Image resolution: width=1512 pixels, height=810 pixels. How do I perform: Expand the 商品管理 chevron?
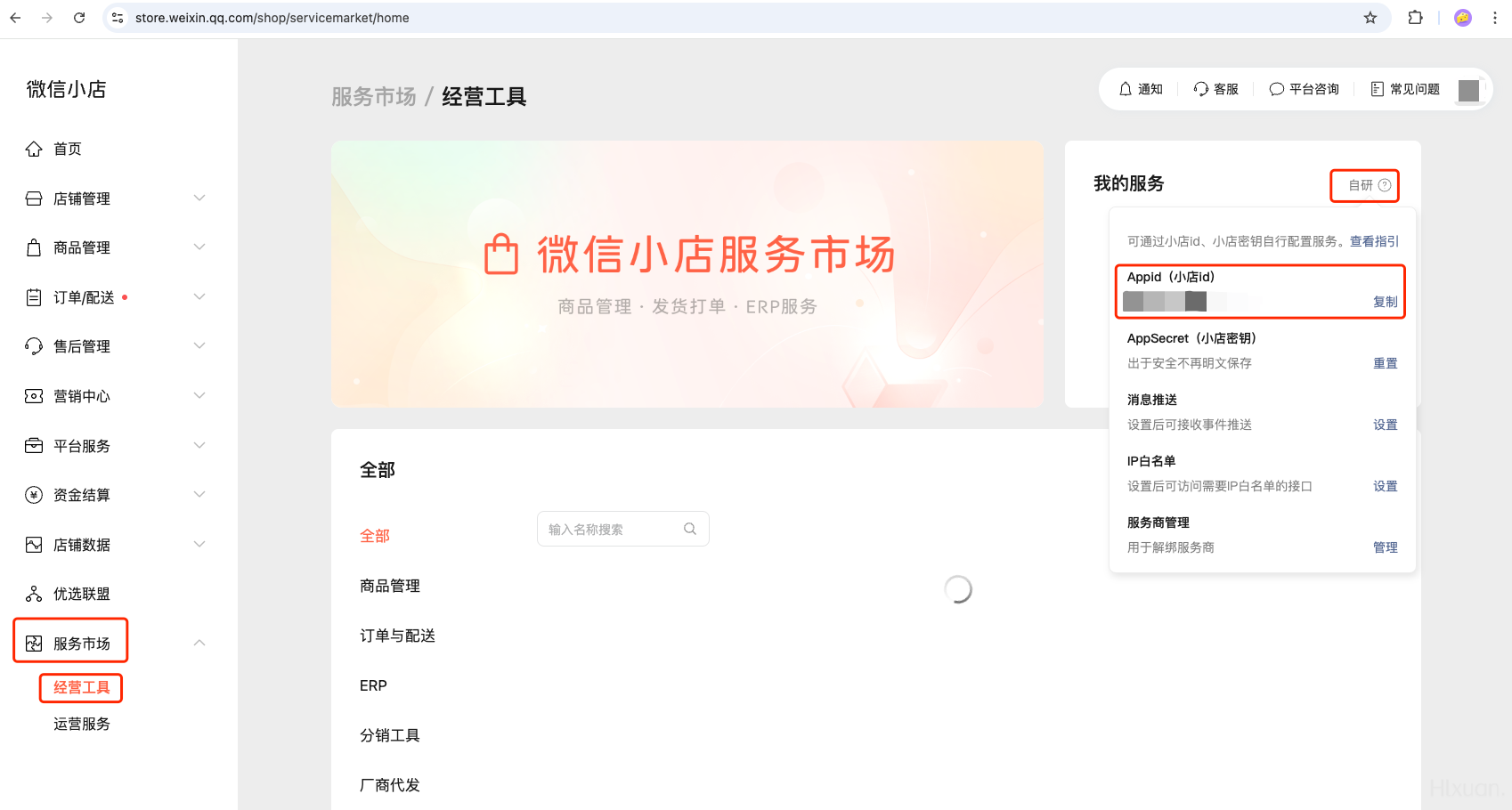[x=199, y=247]
